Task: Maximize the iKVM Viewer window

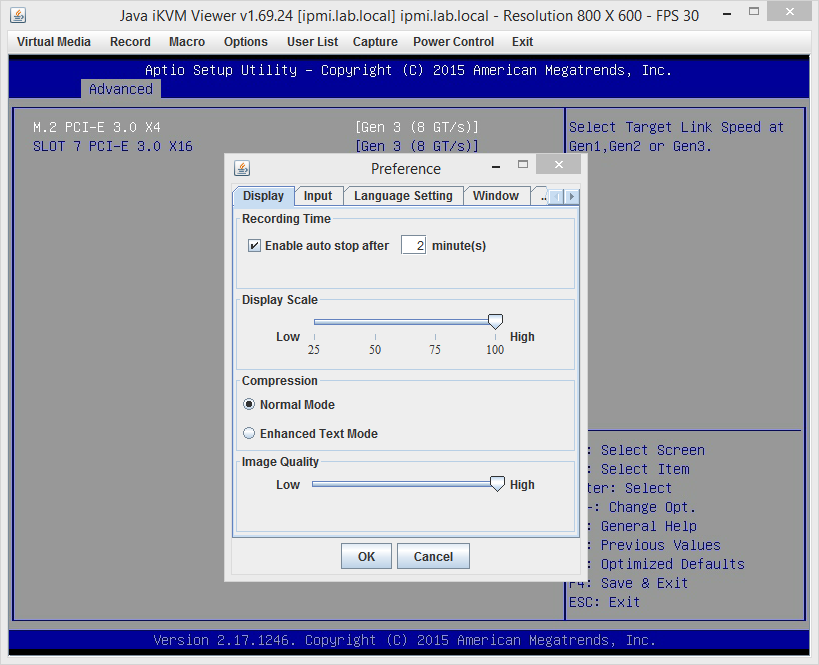Action: (x=754, y=11)
